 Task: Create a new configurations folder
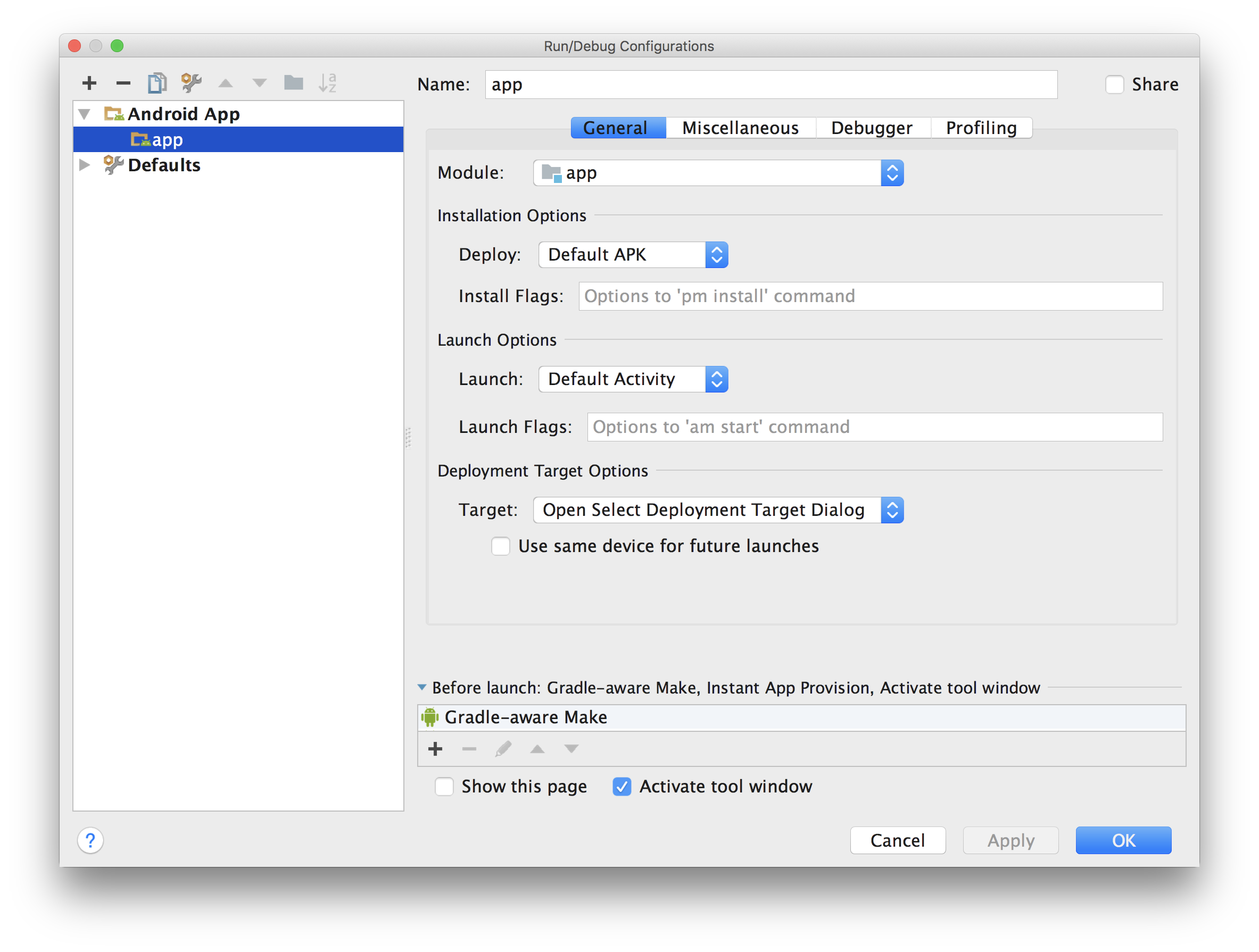(x=293, y=83)
